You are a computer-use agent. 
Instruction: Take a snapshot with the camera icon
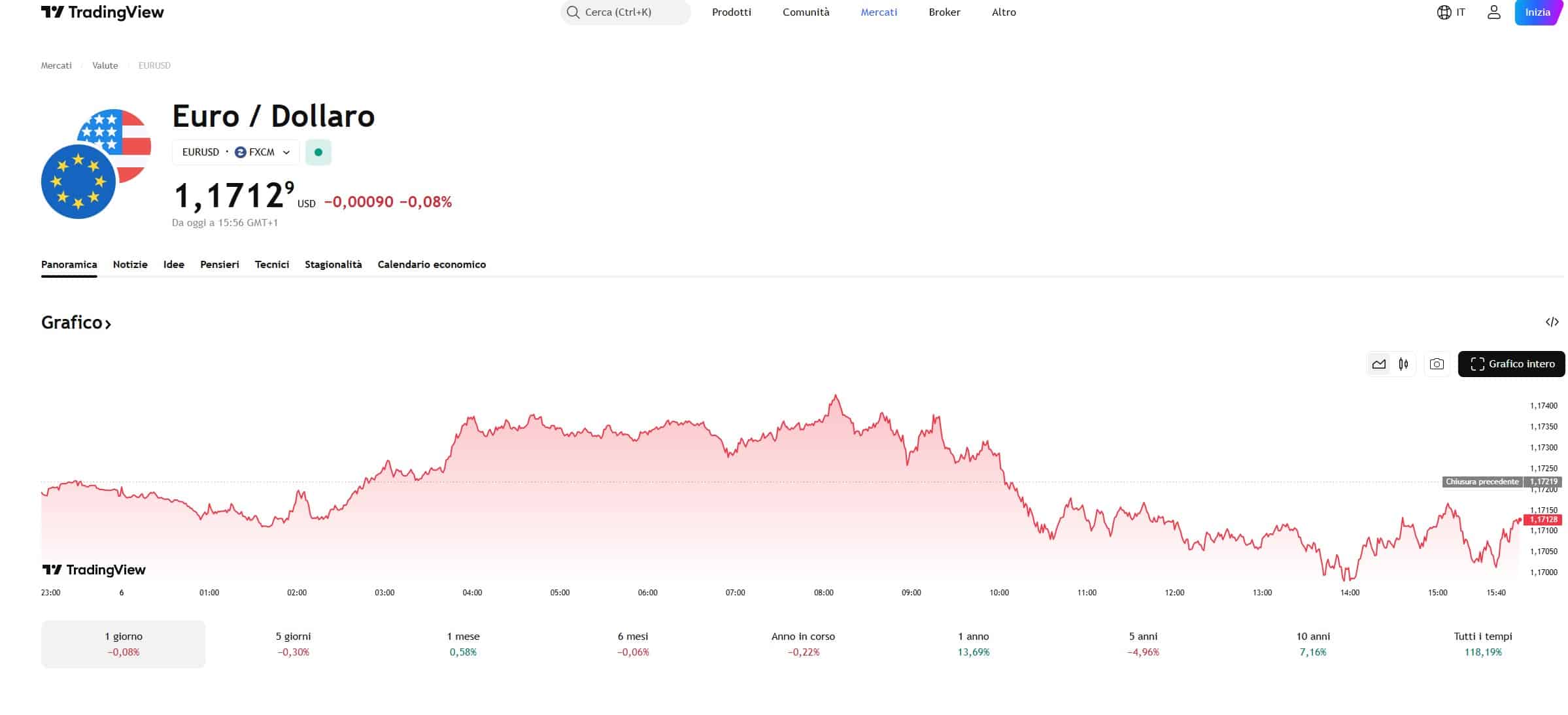[1437, 364]
